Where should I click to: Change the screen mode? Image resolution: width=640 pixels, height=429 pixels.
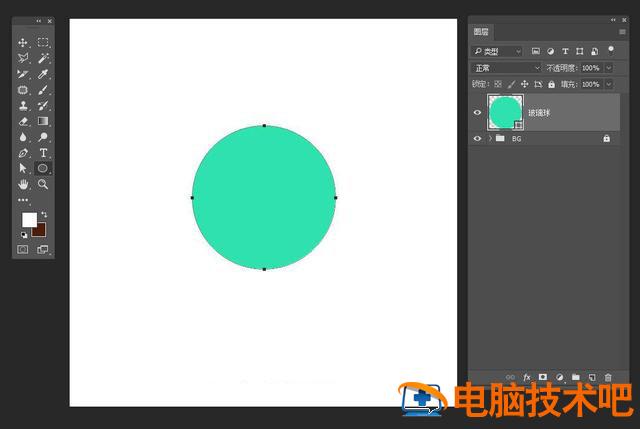(42, 249)
